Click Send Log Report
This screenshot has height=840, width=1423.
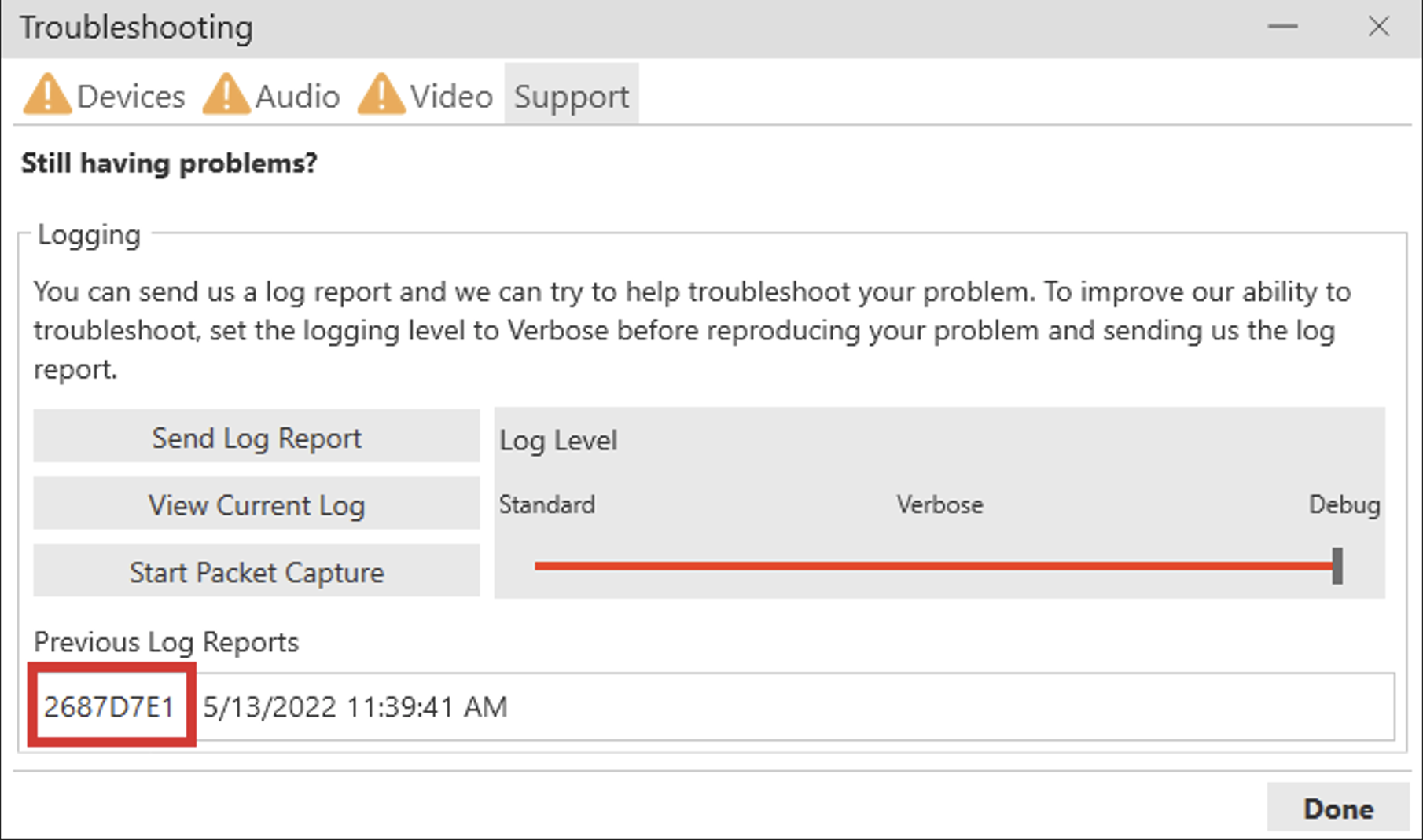click(256, 438)
